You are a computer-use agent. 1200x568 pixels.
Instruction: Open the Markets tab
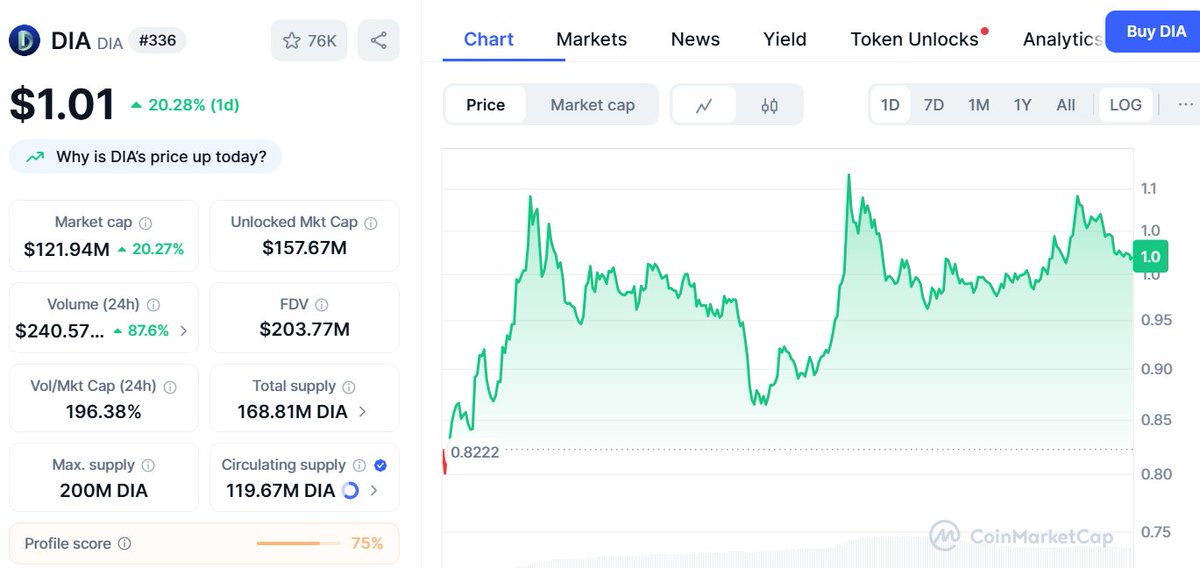592,40
